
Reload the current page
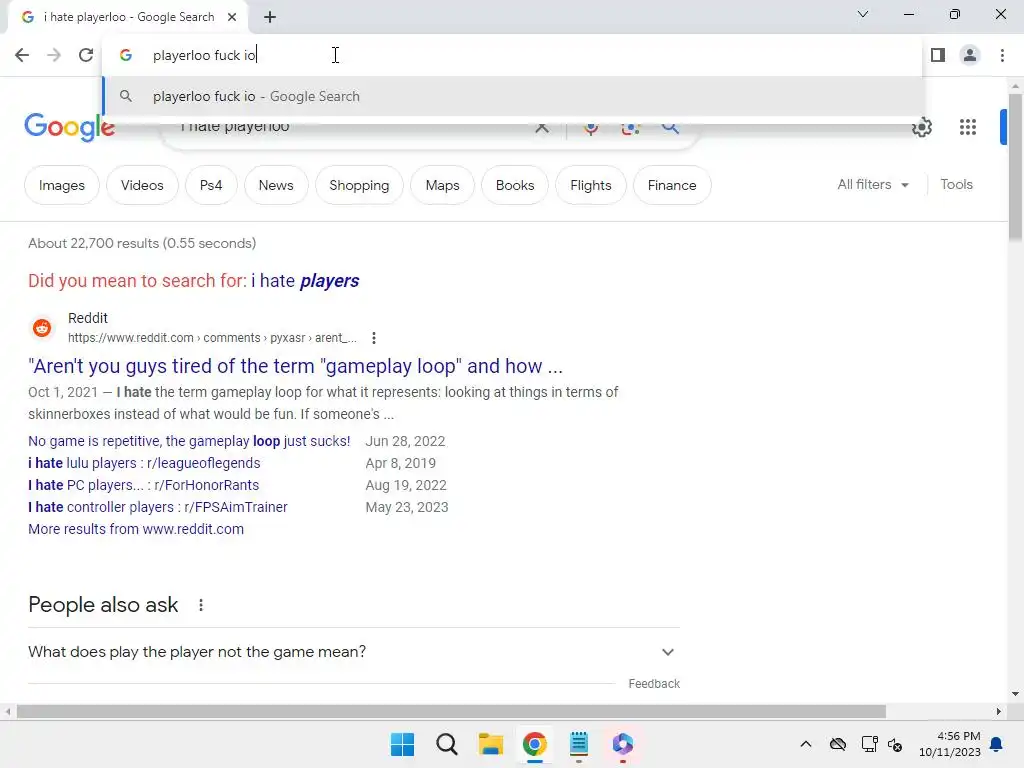[x=86, y=55]
